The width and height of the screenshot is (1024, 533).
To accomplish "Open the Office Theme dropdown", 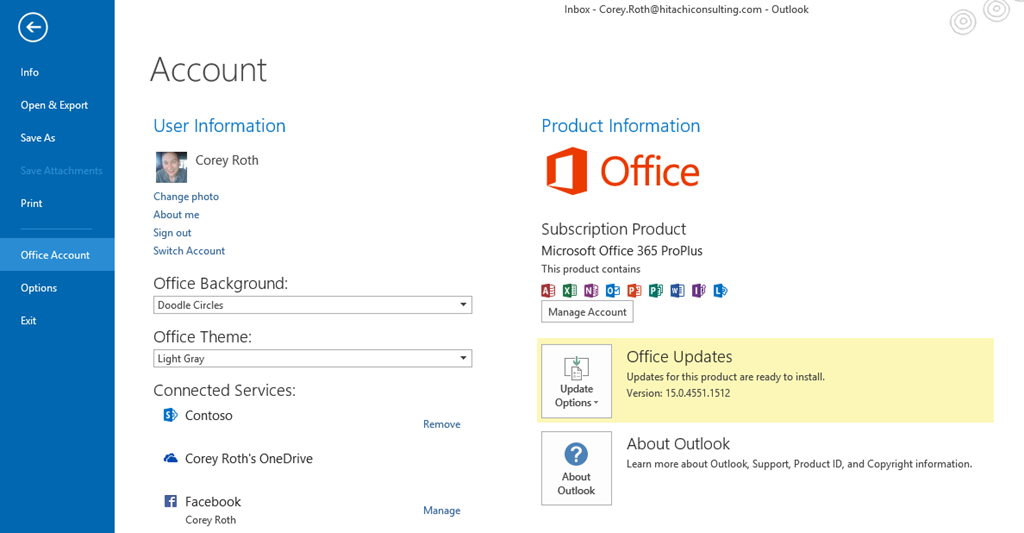I will (x=312, y=359).
